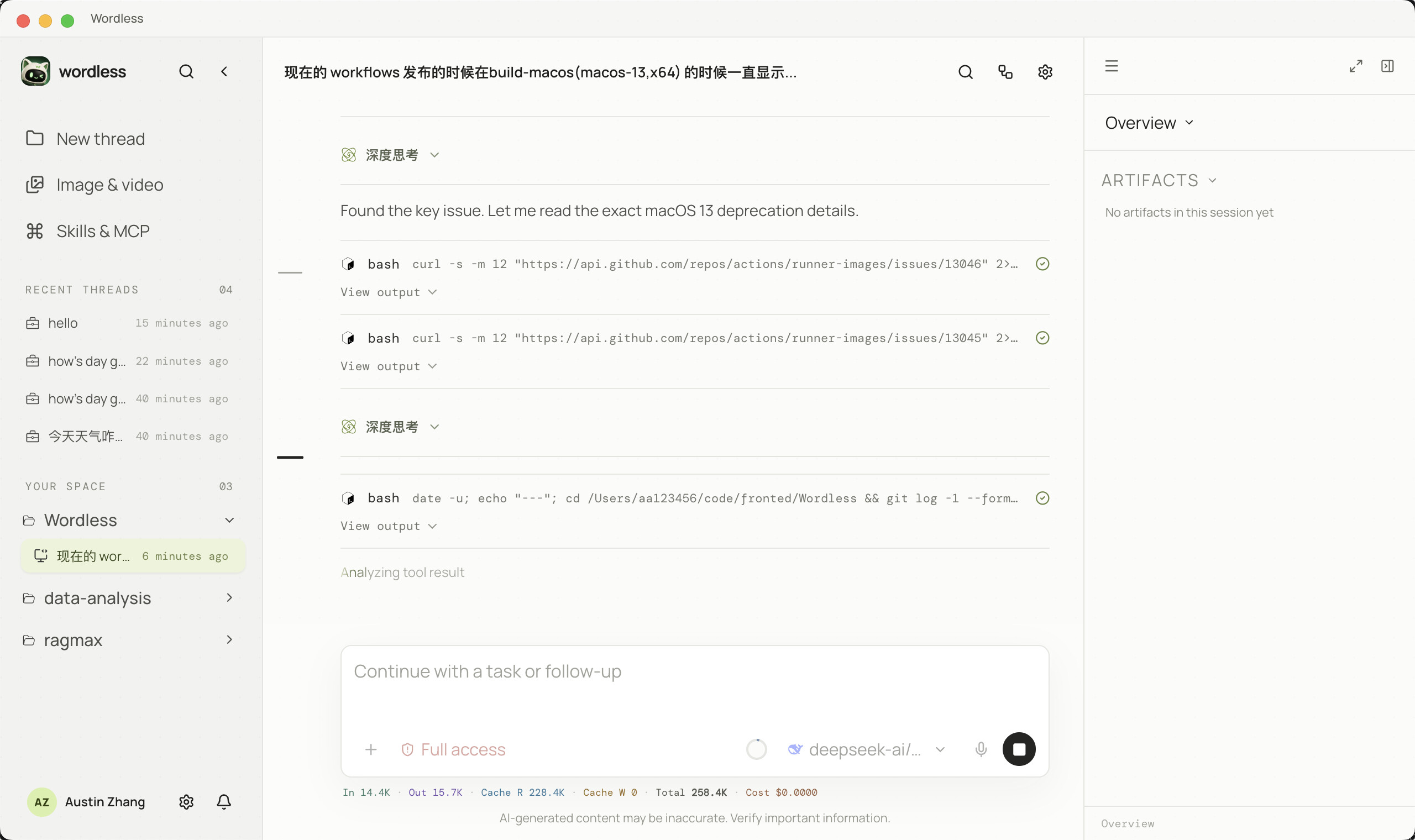View output of issues/13046 curl command
Viewport: 1415px width, 840px height.
[x=389, y=292]
